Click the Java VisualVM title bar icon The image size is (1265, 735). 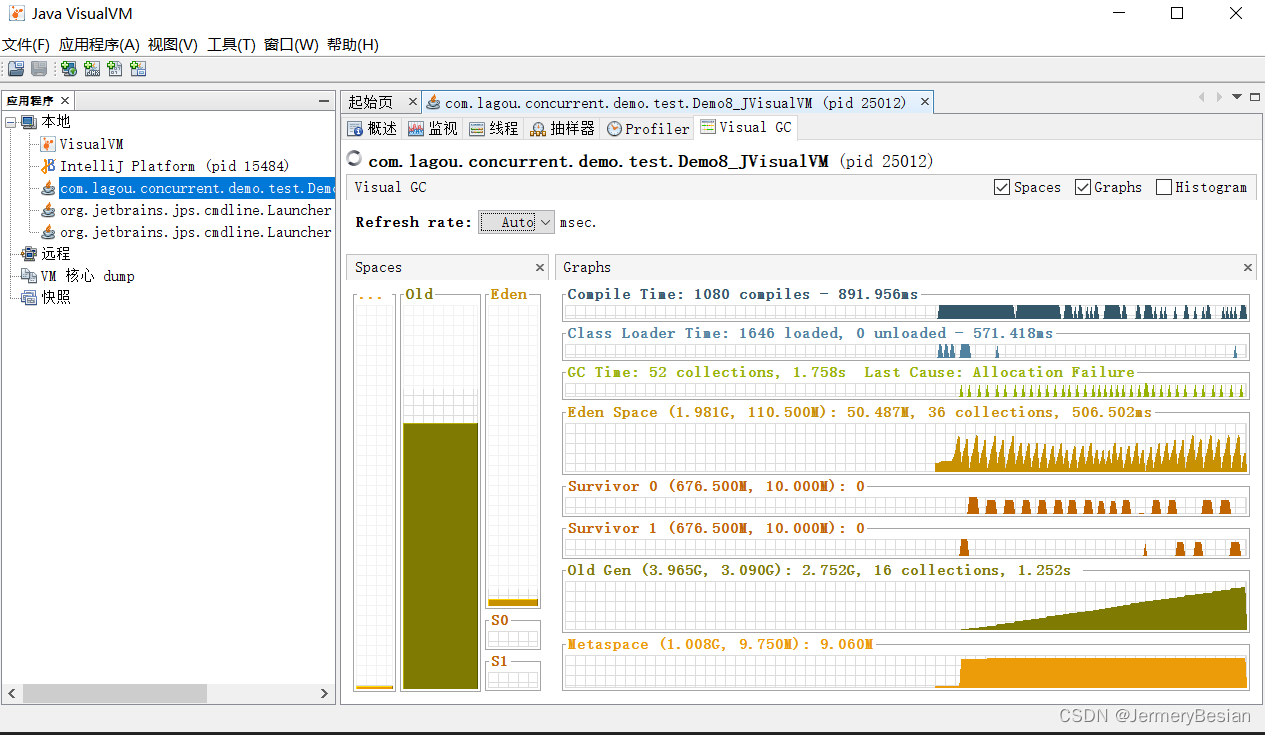coord(16,14)
